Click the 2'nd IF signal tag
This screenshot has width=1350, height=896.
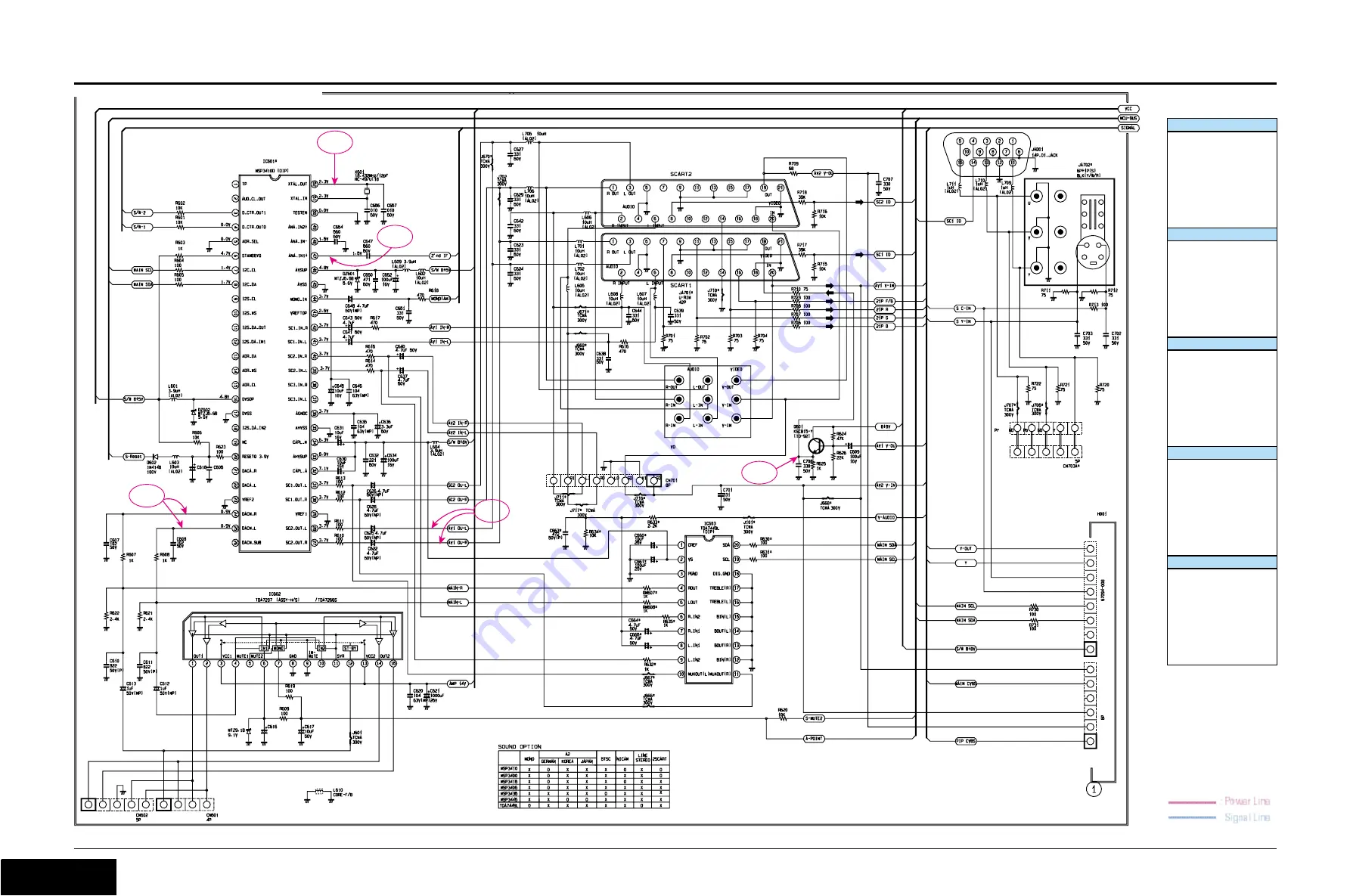pos(440,256)
